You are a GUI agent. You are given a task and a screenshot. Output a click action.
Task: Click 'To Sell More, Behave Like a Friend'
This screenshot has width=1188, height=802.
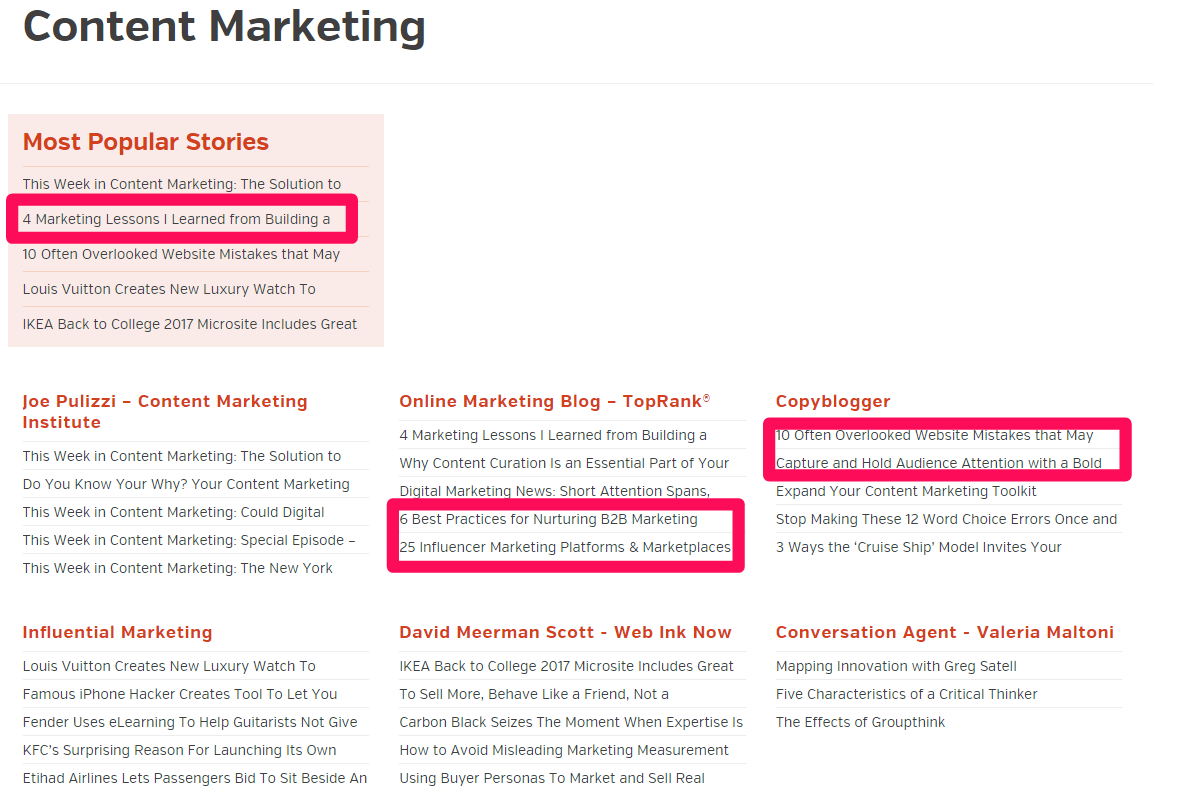point(534,694)
